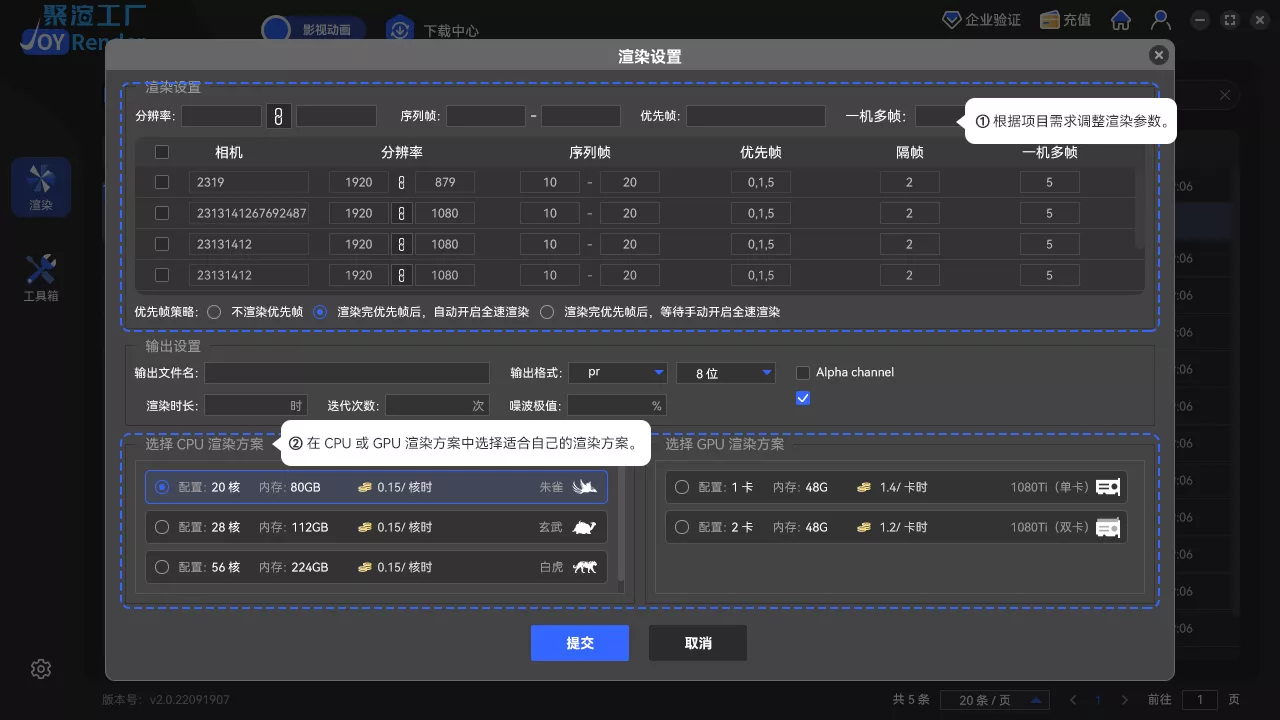Screen dimensions: 1280x720
Task: Click the 渲染时长 input field
Action: click(255, 405)
